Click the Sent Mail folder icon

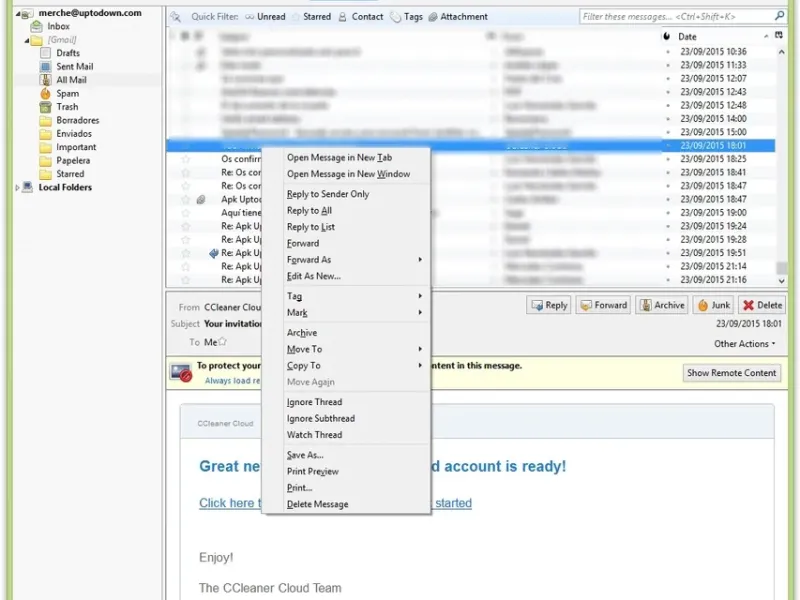45,66
